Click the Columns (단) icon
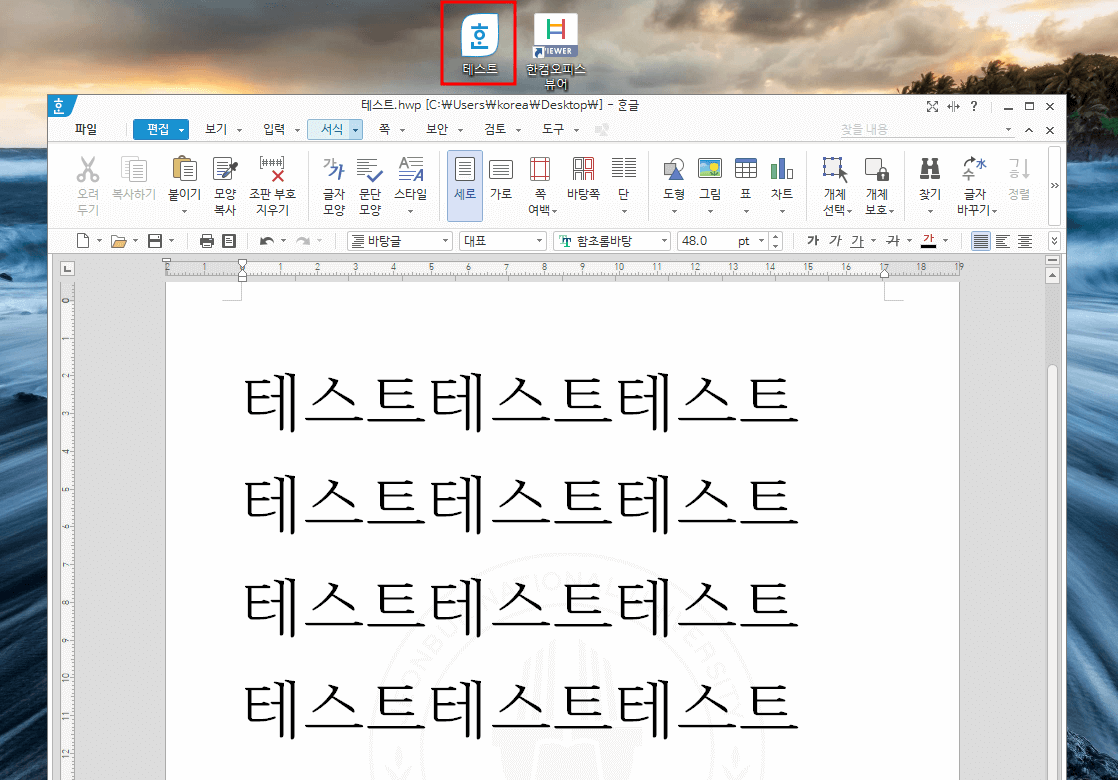This screenshot has height=780, width=1118. 624,170
